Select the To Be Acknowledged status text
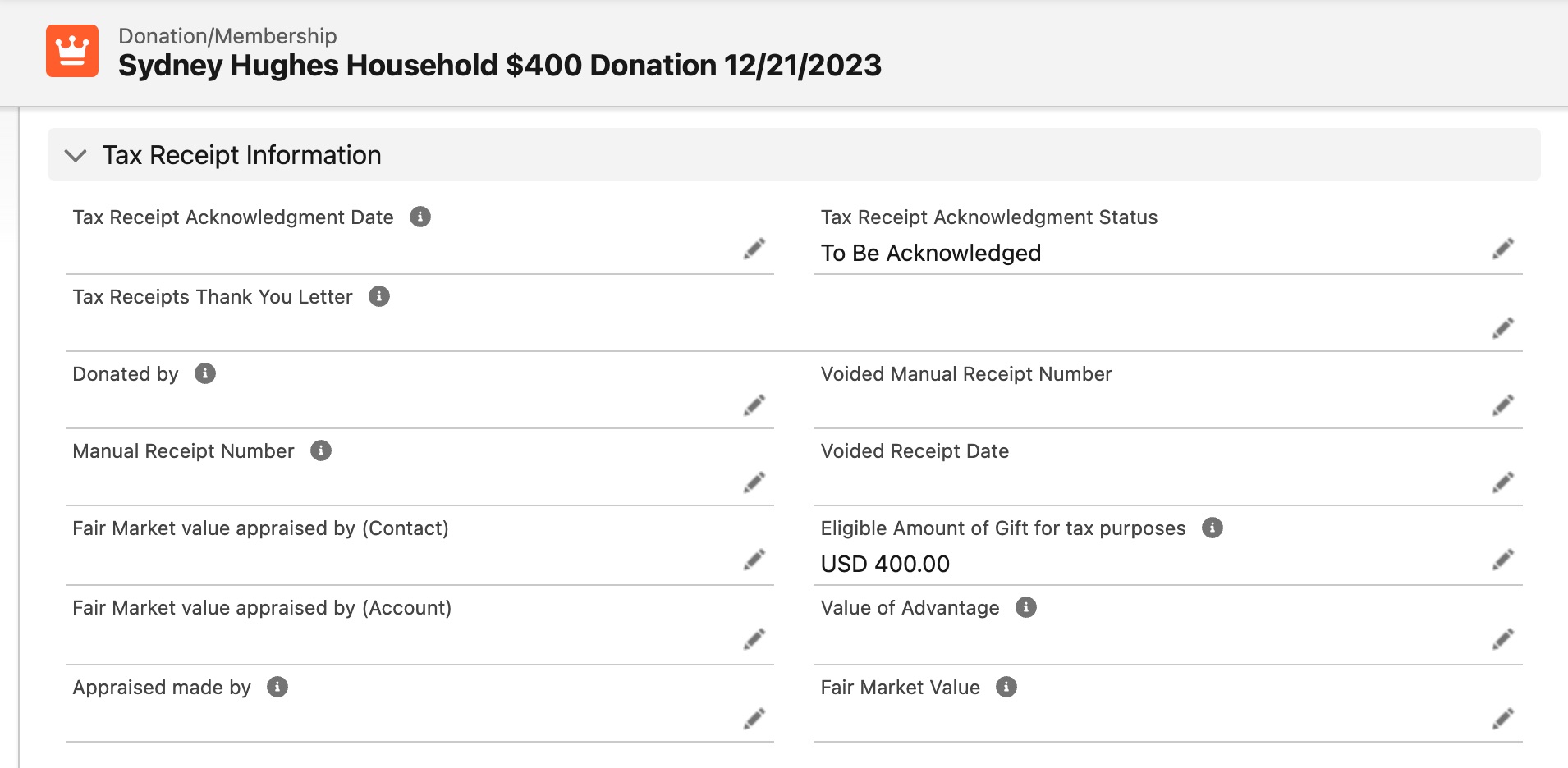 930,253
